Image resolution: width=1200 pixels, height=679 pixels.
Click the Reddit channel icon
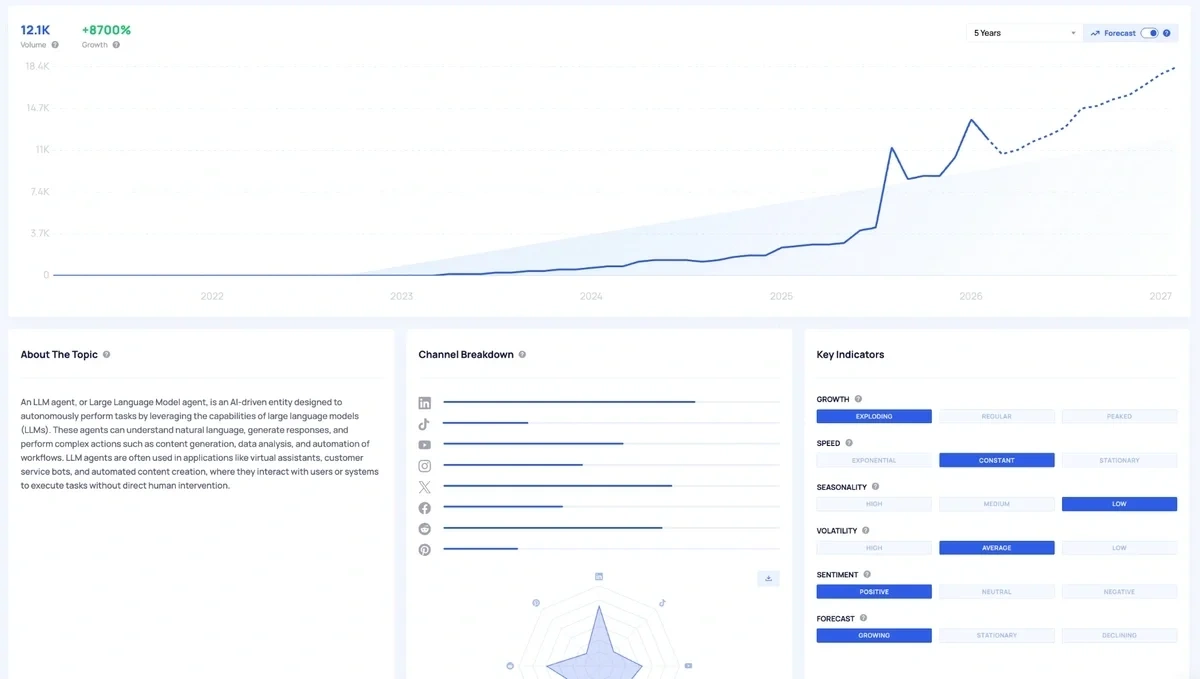point(425,529)
